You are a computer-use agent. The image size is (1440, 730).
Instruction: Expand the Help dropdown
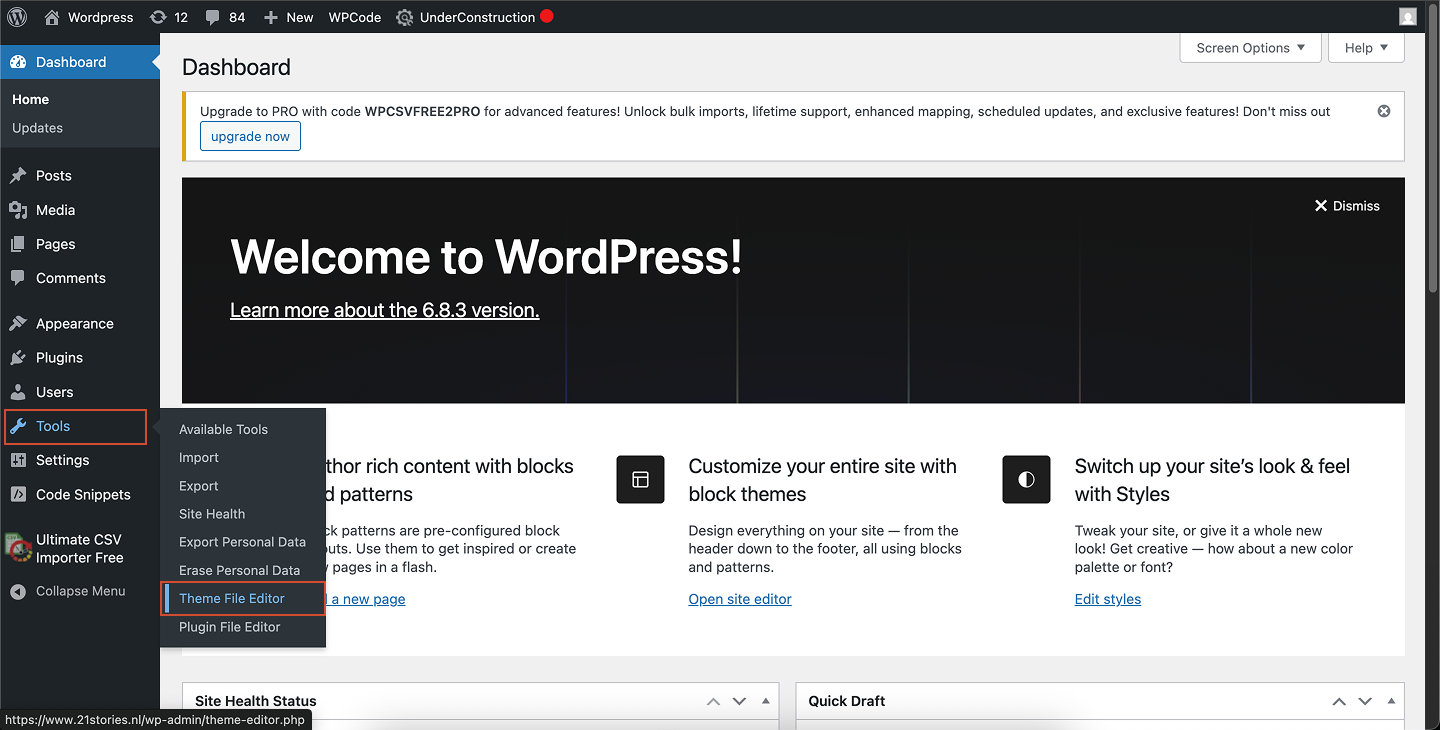coord(1366,47)
